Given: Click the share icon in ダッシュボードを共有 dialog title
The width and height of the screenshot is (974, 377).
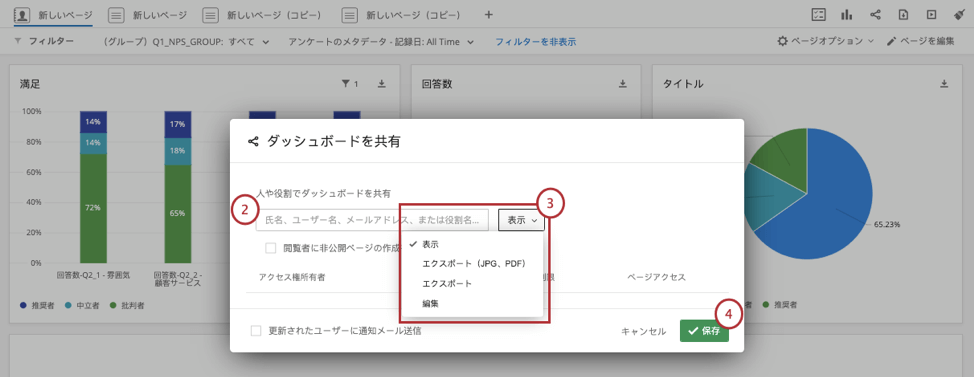Looking at the screenshot, I should tap(253, 142).
